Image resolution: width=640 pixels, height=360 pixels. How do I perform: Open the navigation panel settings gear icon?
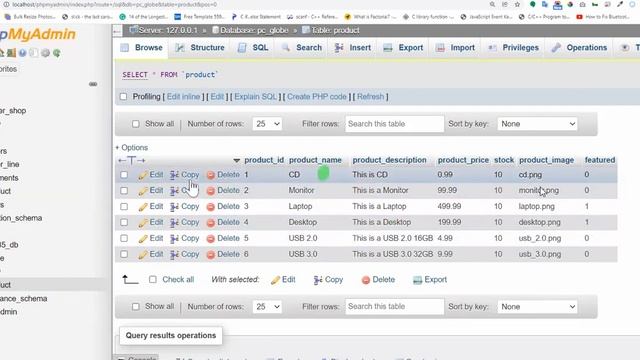click(45, 53)
